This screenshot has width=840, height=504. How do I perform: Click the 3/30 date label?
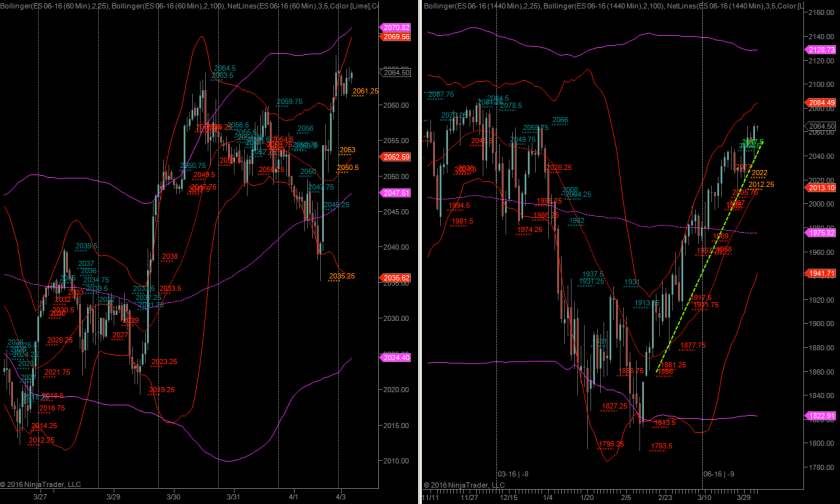pos(173,497)
